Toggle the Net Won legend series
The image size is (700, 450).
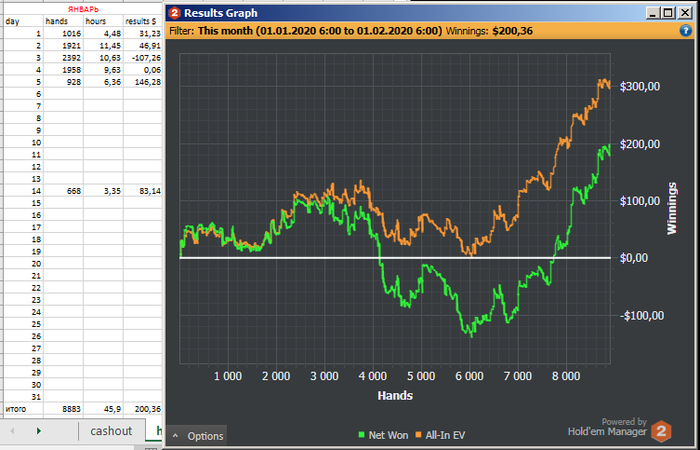click(383, 435)
